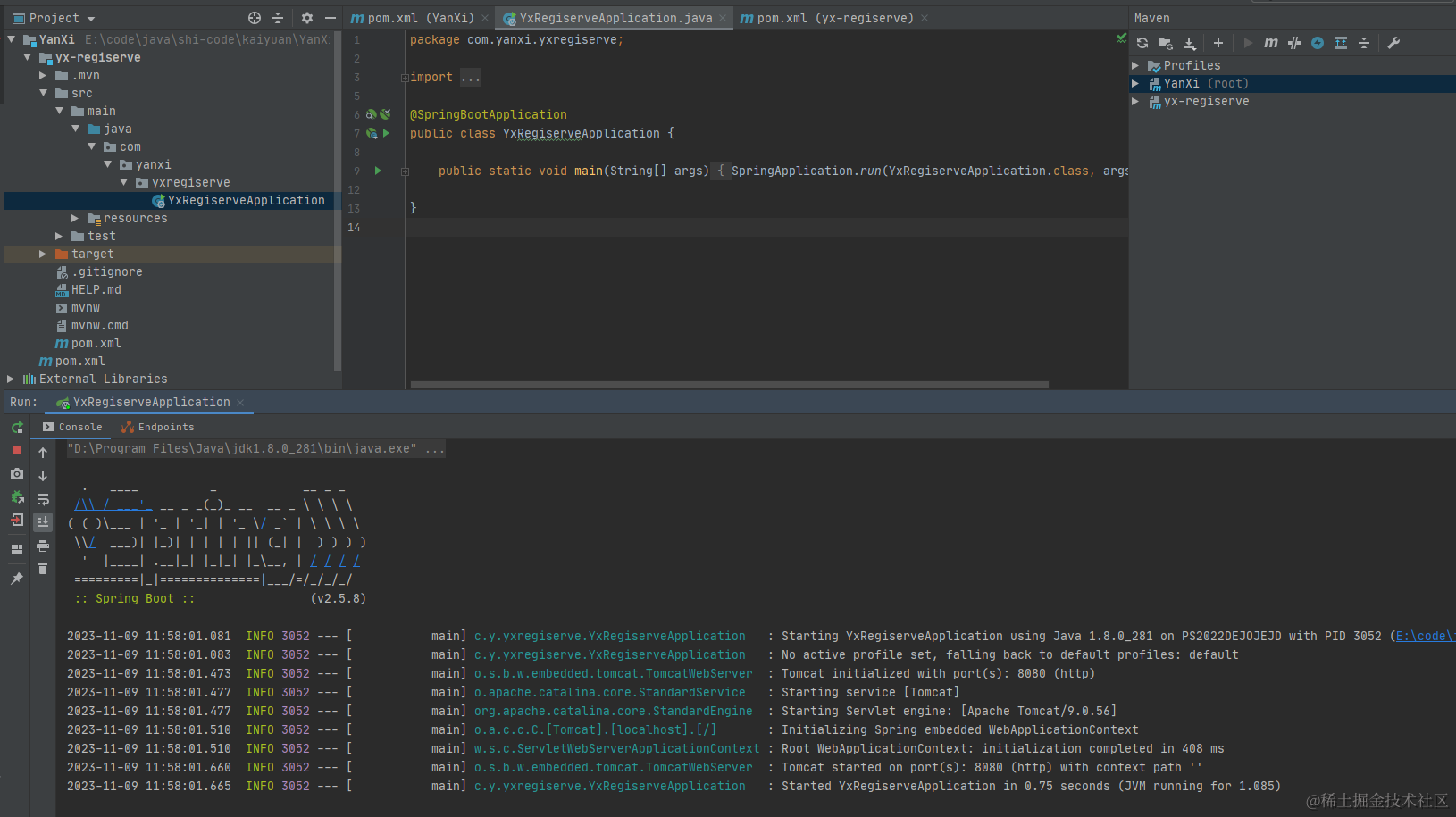Click inspection checkmark in editor corner
The image size is (1456, 817).
(1121, 38)
